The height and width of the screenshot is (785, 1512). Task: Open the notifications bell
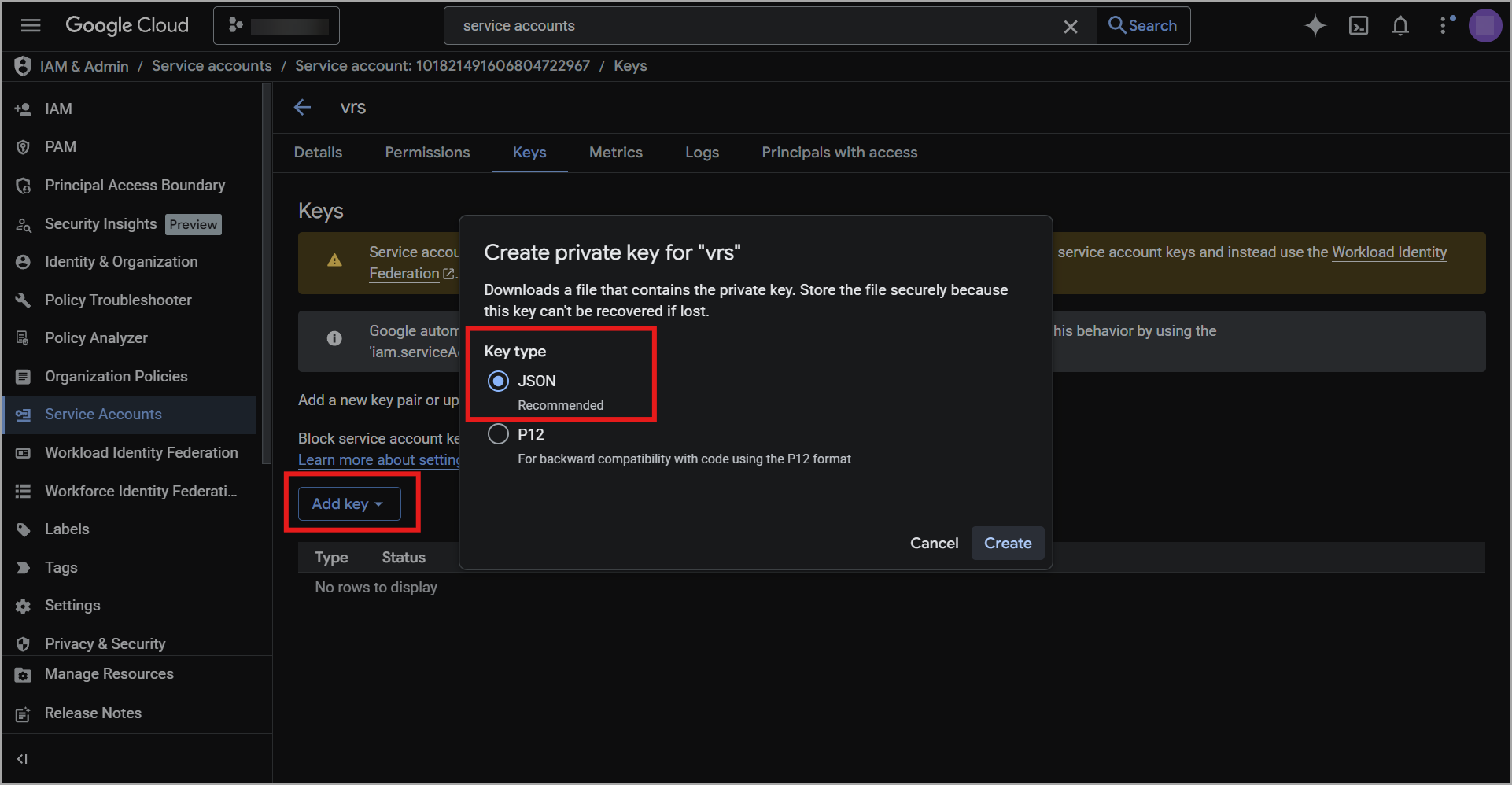(x=1400, y=25)
